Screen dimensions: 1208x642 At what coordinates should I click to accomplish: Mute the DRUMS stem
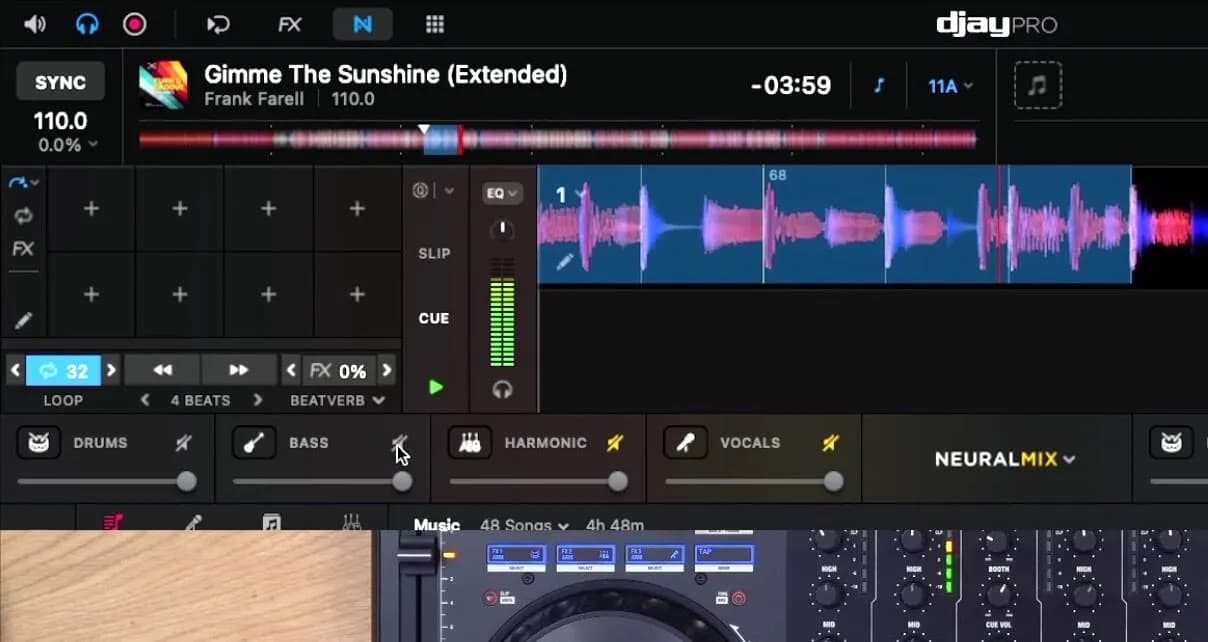[183, 443]
